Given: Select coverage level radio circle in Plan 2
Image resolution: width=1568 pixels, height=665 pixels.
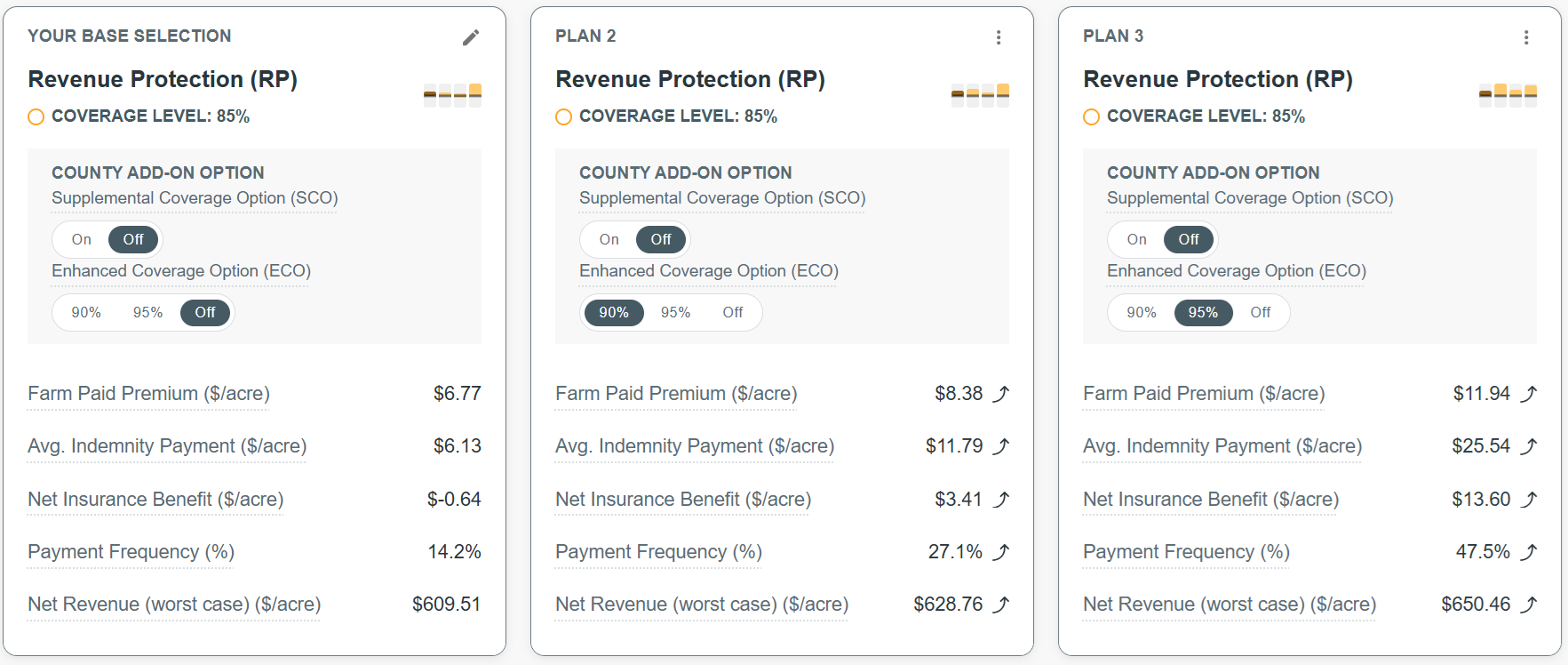Looking at the screenshot, I should click(563, 117).
